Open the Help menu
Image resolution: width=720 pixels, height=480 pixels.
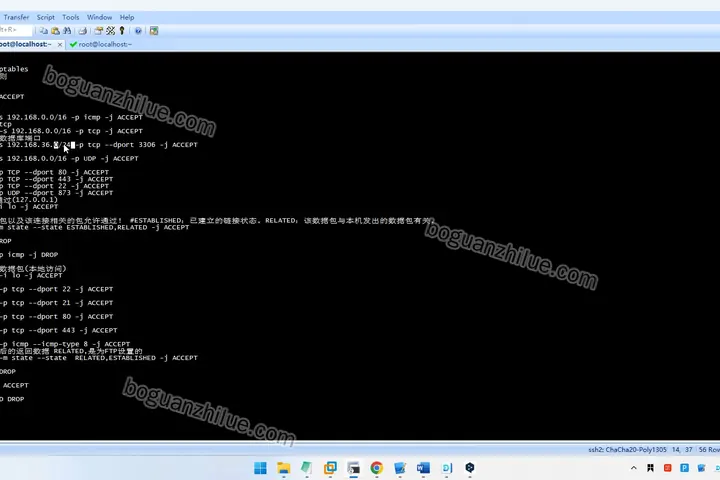127,17
